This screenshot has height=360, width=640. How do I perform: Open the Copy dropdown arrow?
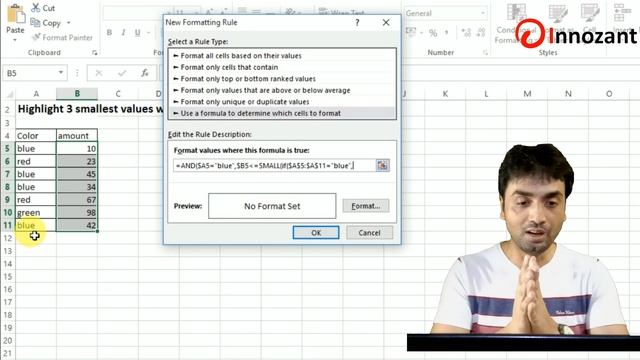[69, 23]
